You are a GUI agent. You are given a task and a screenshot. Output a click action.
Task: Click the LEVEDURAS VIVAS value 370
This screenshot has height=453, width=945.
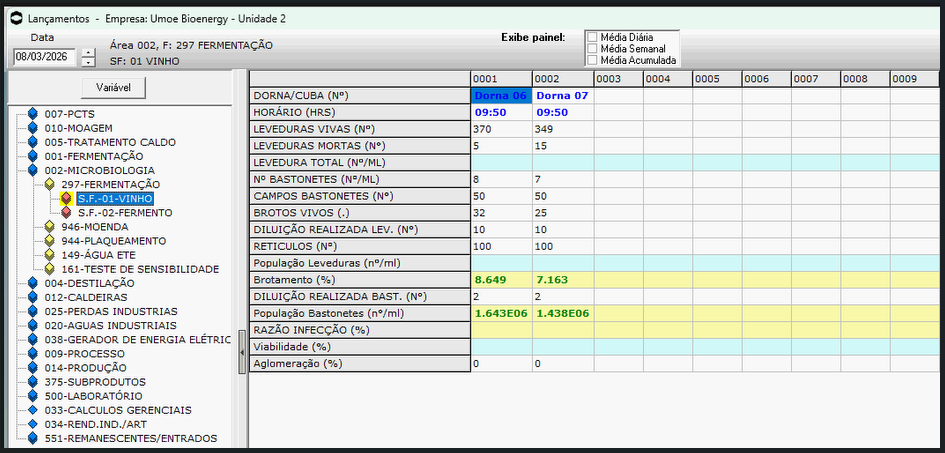click(501, 129)
